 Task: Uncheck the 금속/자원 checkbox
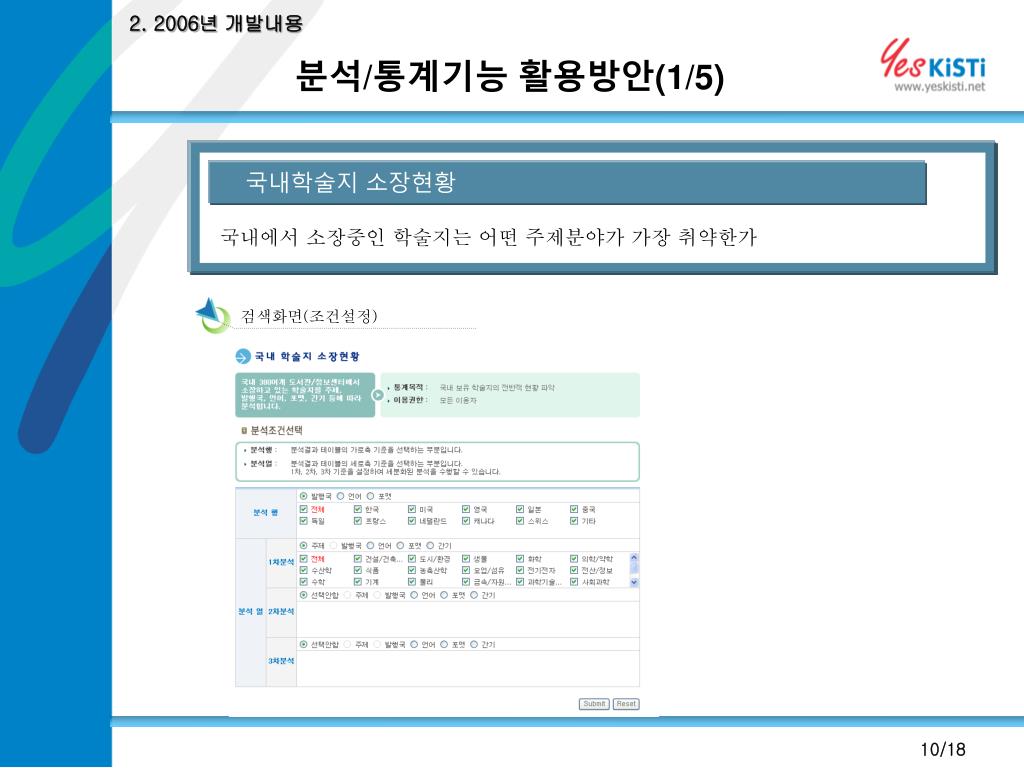click(x=466, y=581)
